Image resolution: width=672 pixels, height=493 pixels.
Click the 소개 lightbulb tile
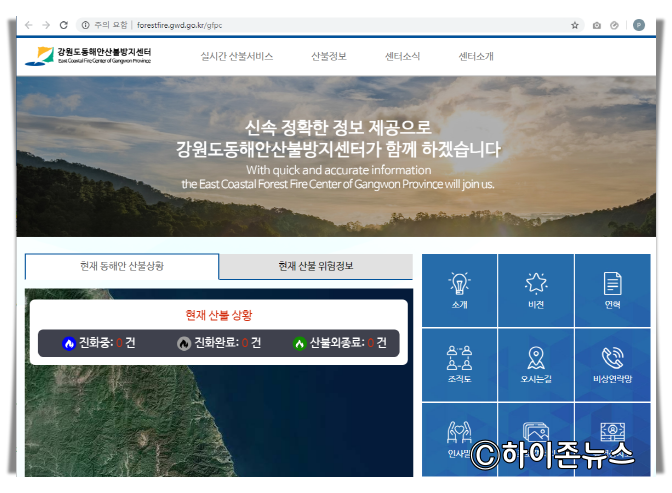point(459,290)
